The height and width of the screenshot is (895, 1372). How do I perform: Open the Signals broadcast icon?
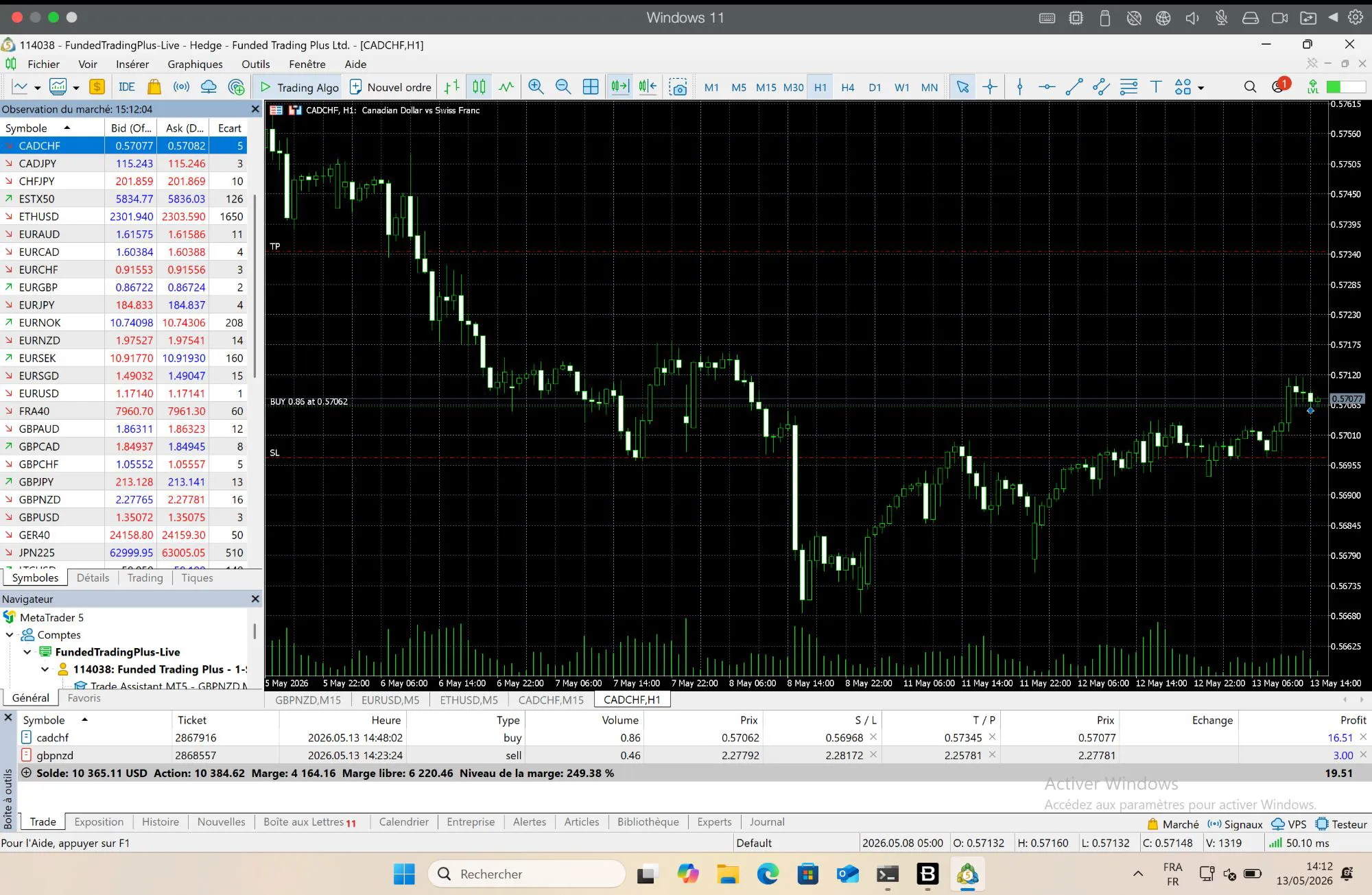click(181, 87)
